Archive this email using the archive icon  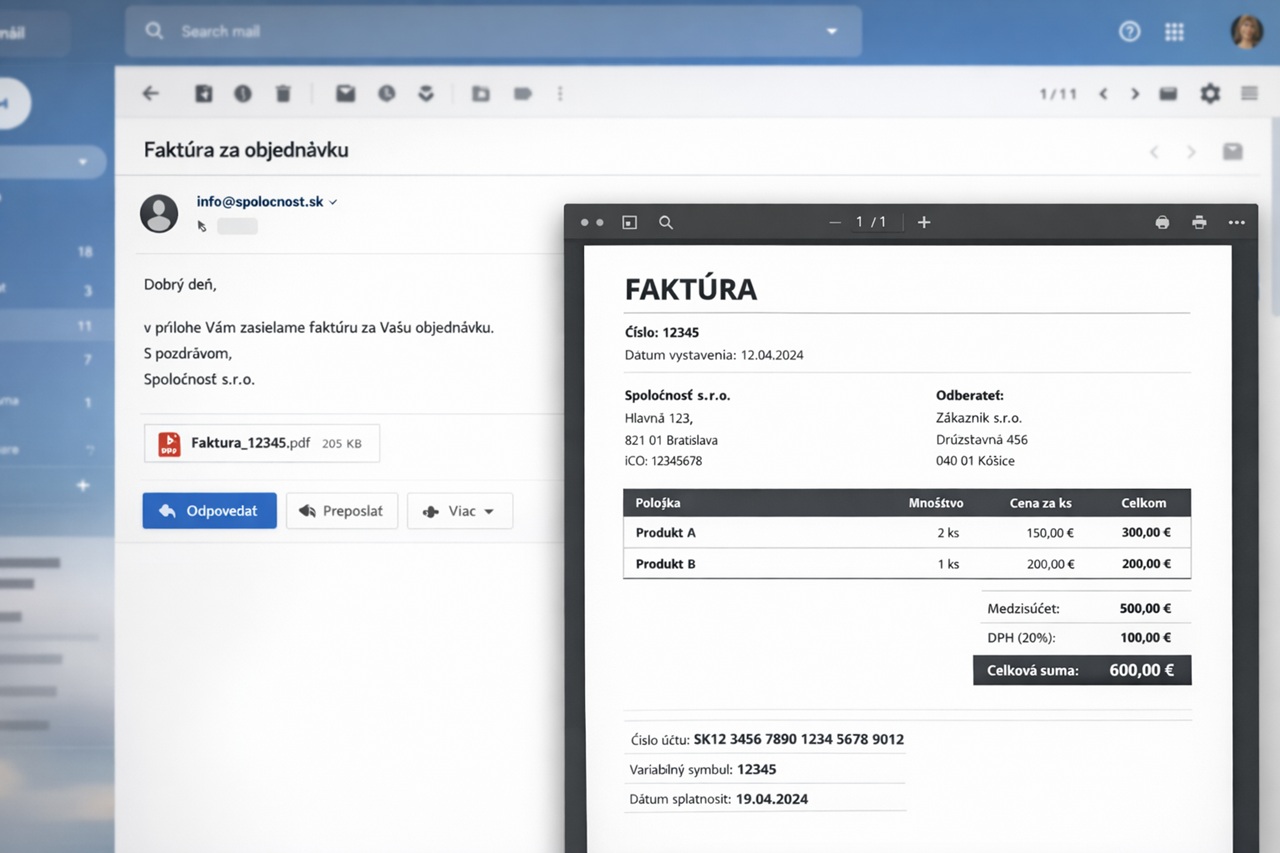pos(204,94)
